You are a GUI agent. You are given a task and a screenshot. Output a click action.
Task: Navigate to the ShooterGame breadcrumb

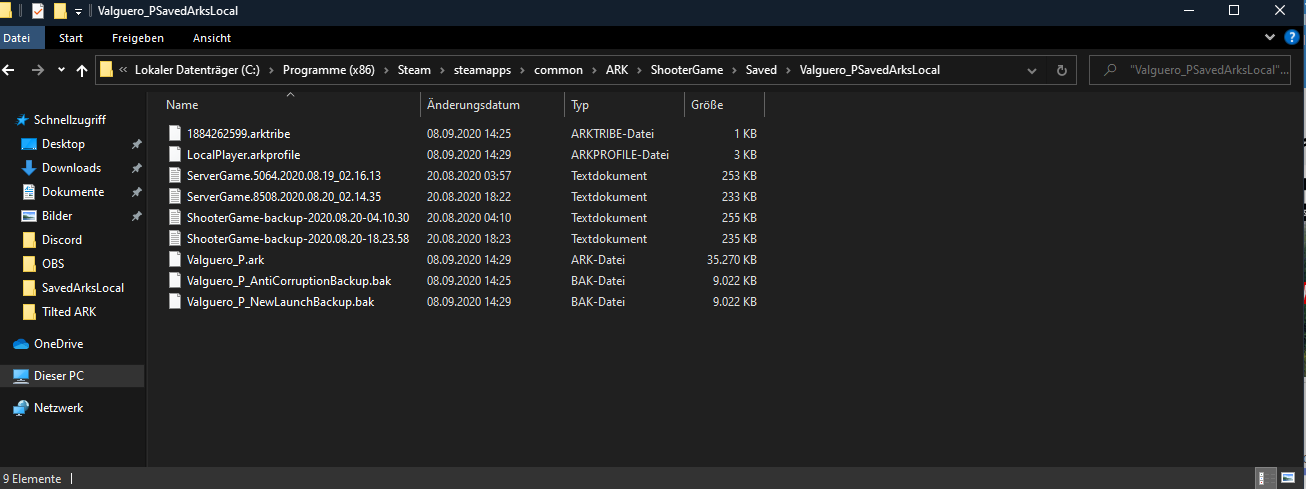(x=688, y=70)
